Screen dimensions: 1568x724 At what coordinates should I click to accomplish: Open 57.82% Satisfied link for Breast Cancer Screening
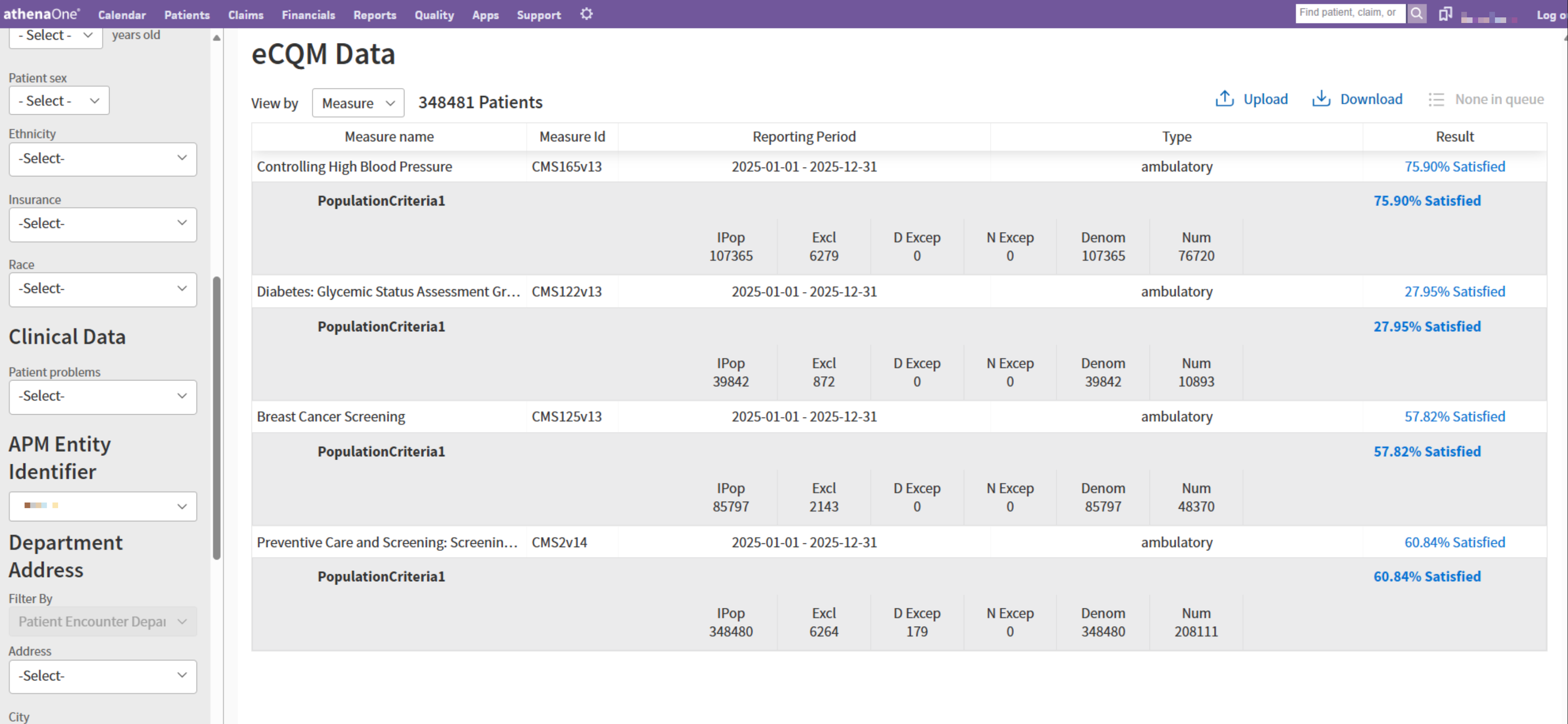1454,417
